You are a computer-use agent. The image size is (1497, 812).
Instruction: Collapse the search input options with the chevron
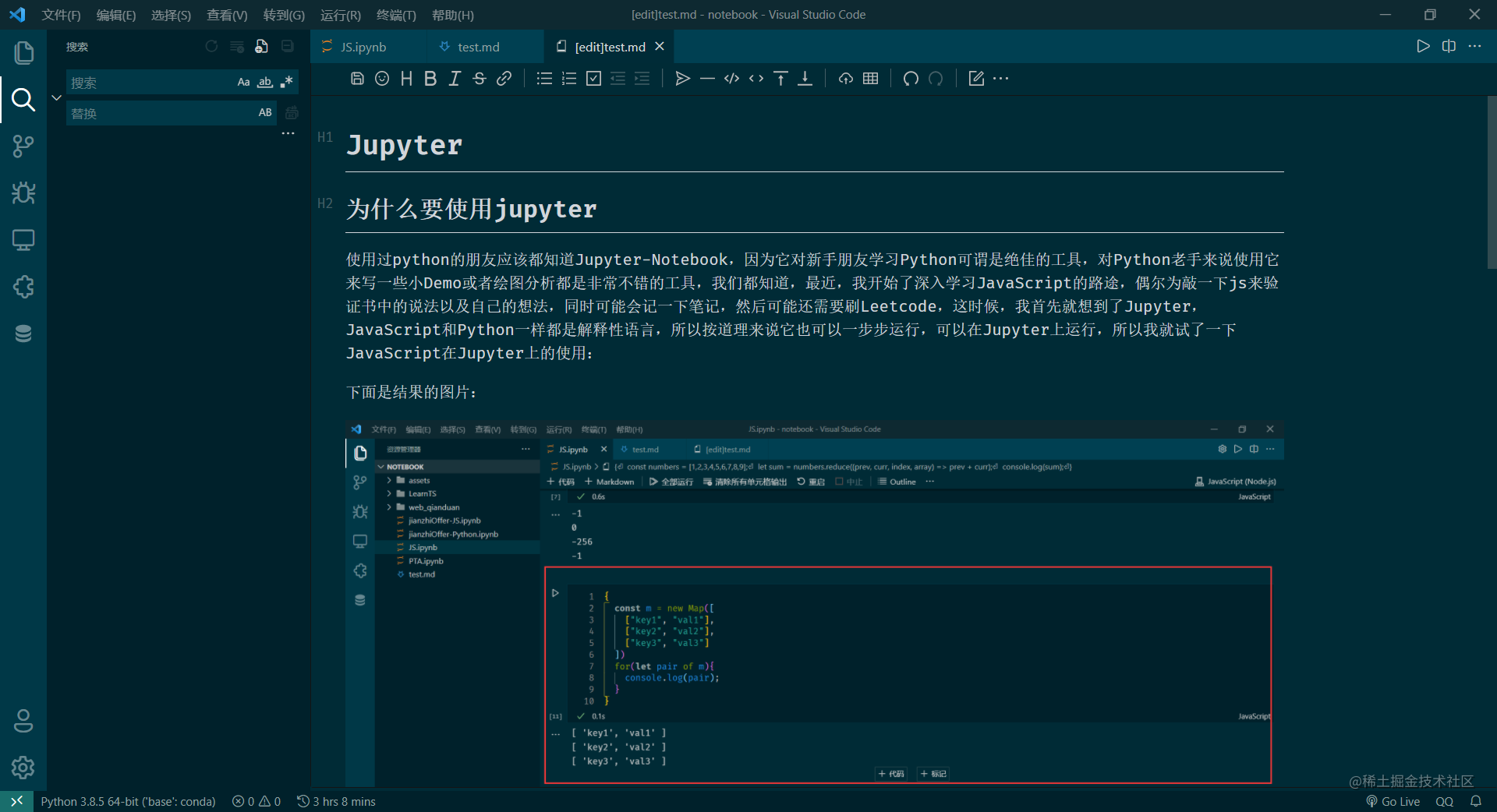(x=55, y=97)
